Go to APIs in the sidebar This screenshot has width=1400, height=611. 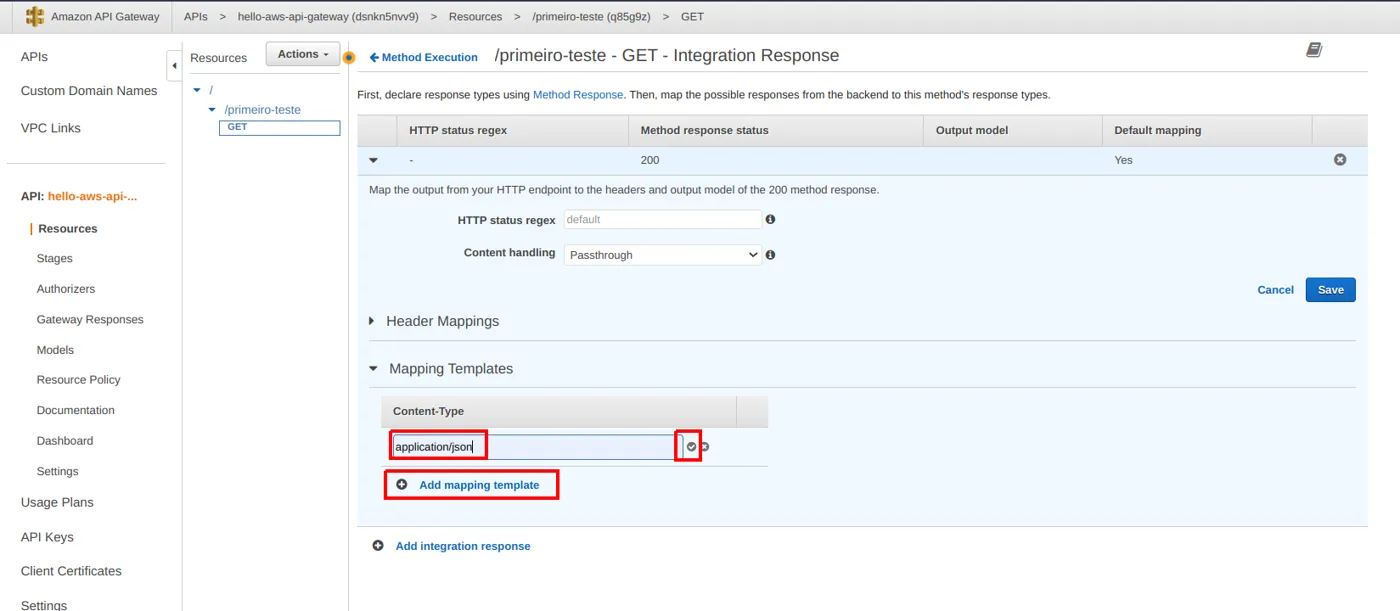click(34, 57)
